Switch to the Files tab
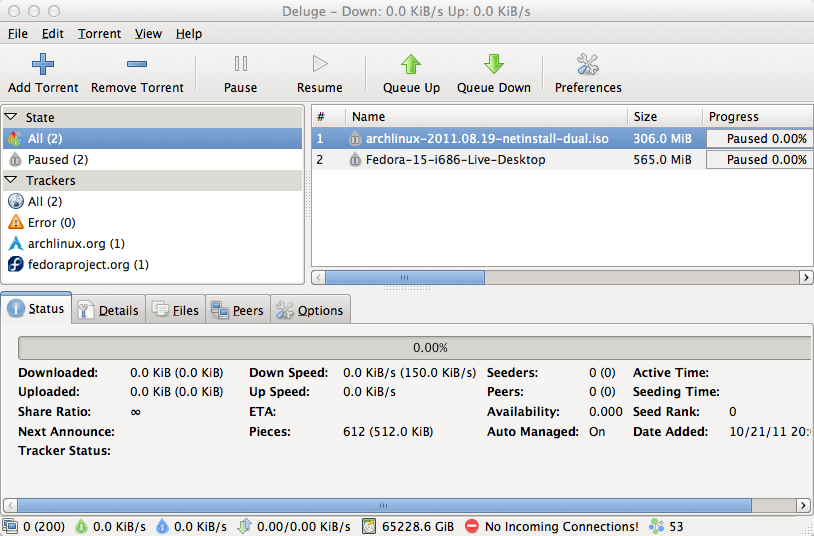Screen dimensions: 814x536 [x=175, y=310]
